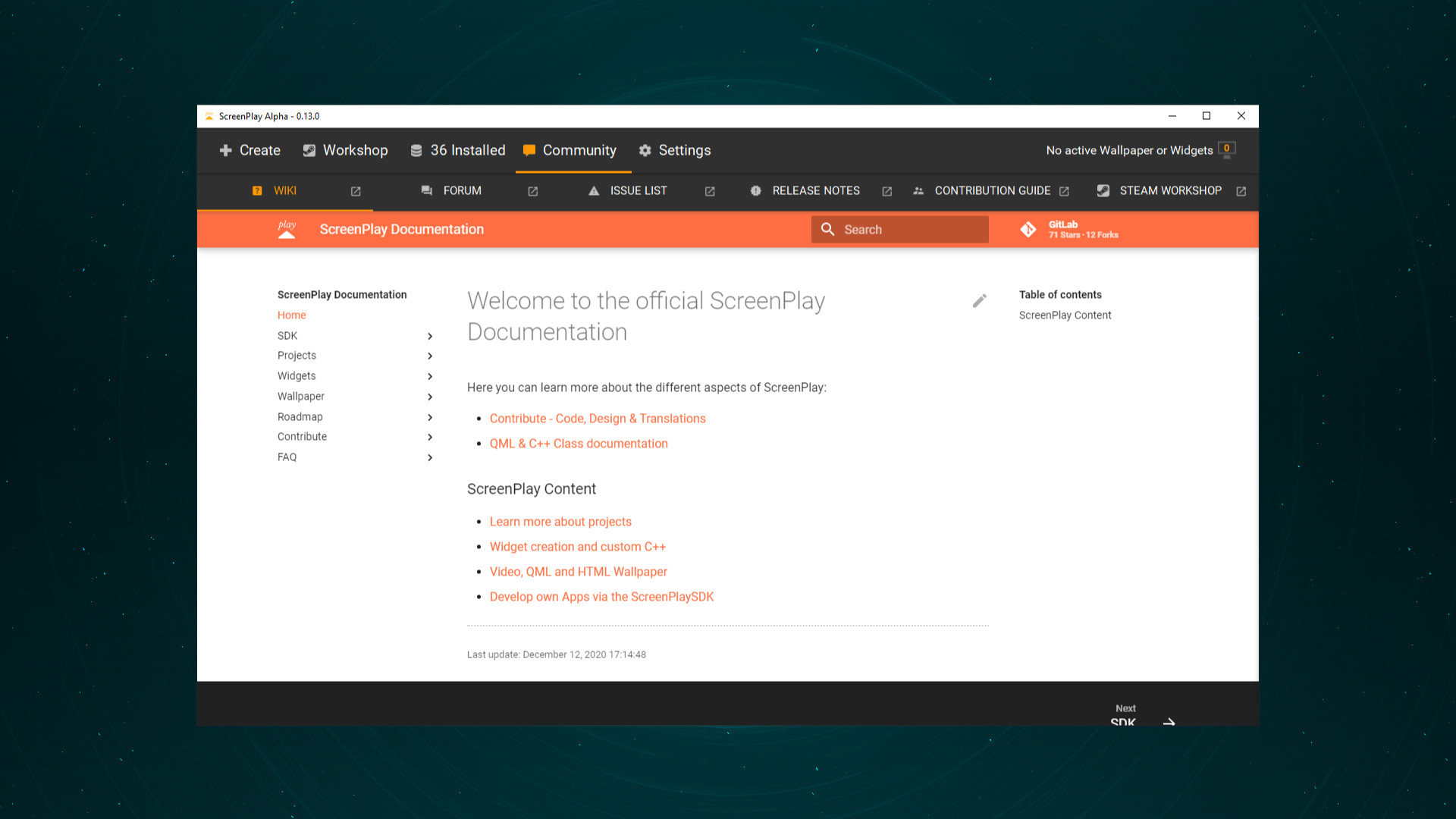Image resolution: width=1456 pixels, height=819 pixels.
Task: Click inside the Search input field
Action: click(x=910, y=229)
